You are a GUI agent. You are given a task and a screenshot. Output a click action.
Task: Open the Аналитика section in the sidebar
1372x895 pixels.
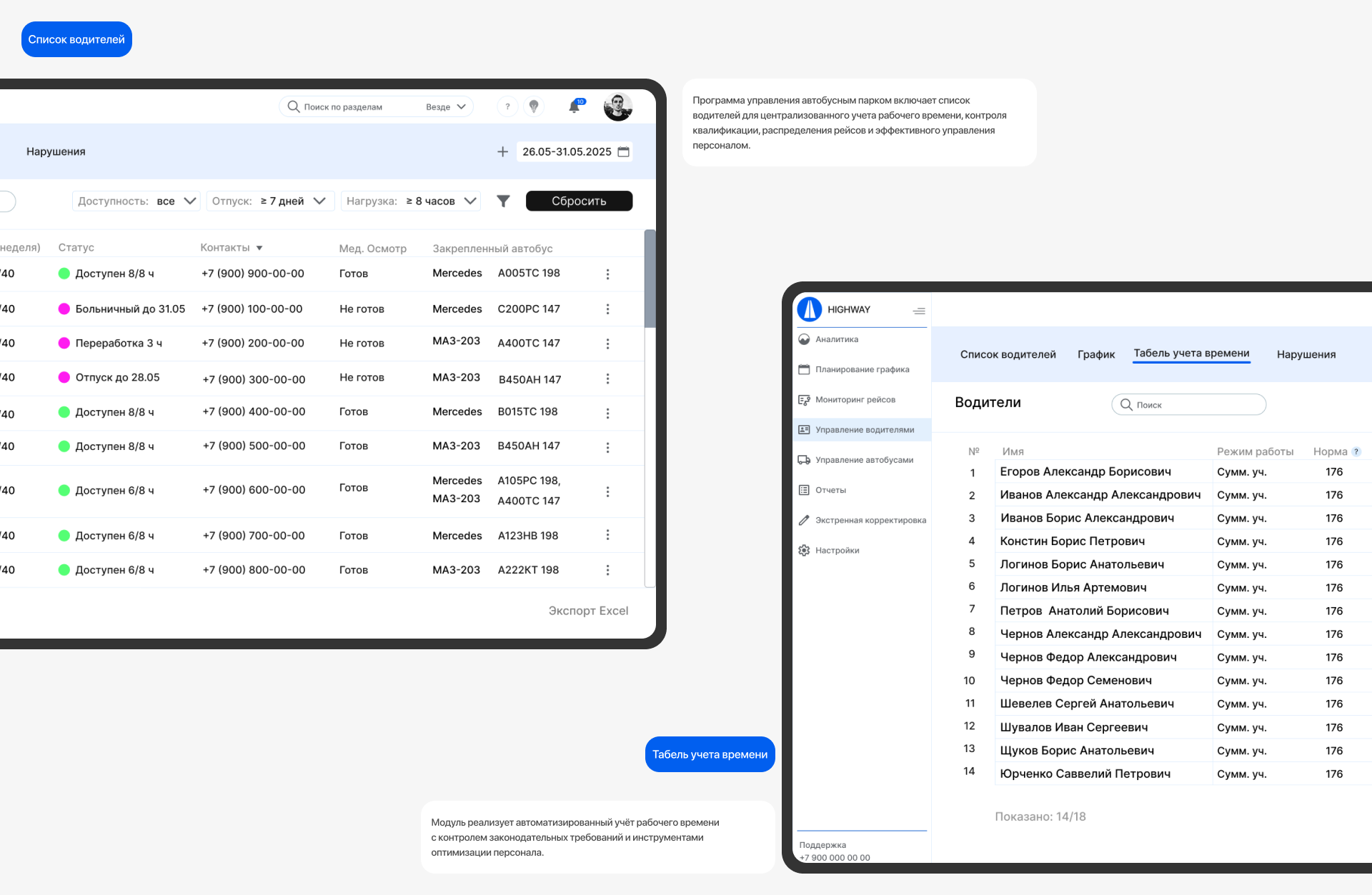point(837,339)
